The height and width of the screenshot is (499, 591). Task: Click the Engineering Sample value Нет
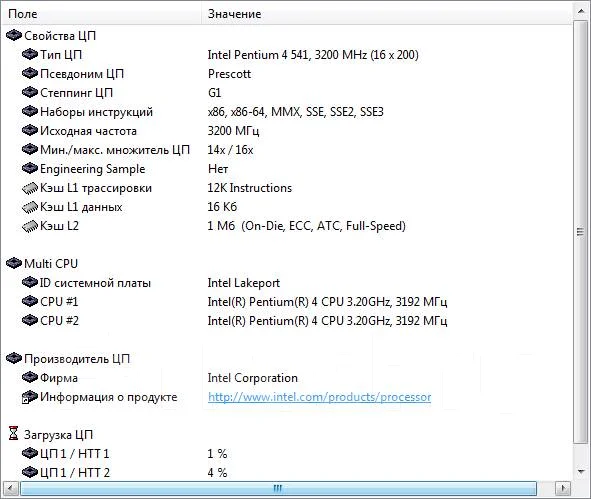coord(218,169)
